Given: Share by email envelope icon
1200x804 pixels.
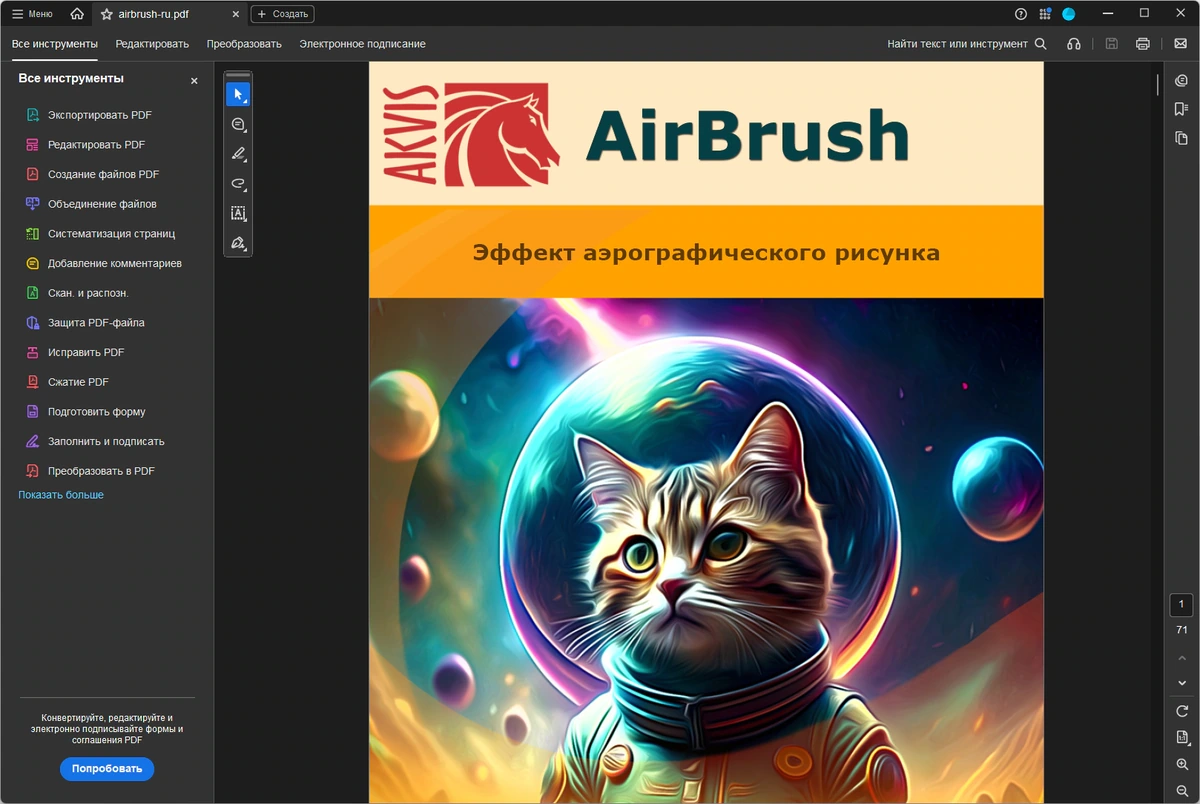Looking at the screenshot, I should click(1180, 44).
